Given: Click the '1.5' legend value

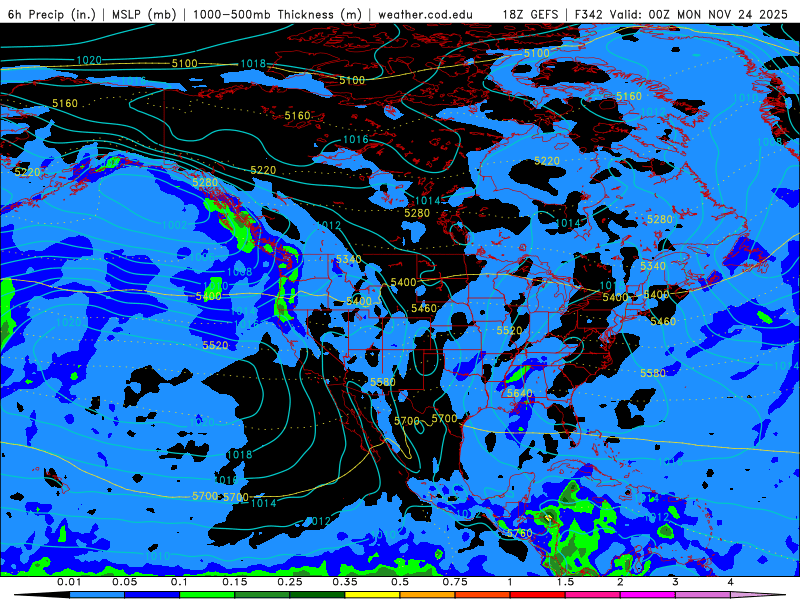Looking at the screenshot, I should 565,582.
